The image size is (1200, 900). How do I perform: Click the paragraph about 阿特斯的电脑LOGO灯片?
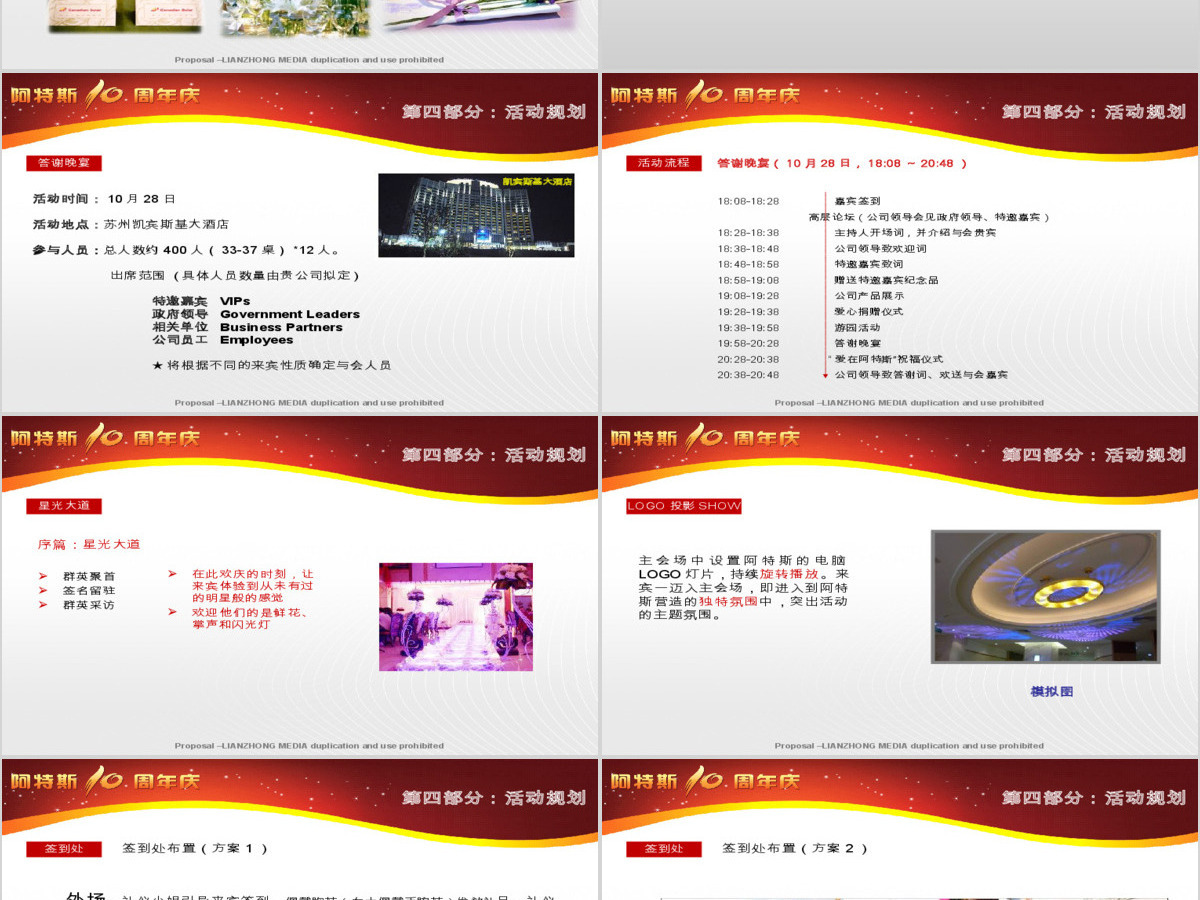point(743,588)
